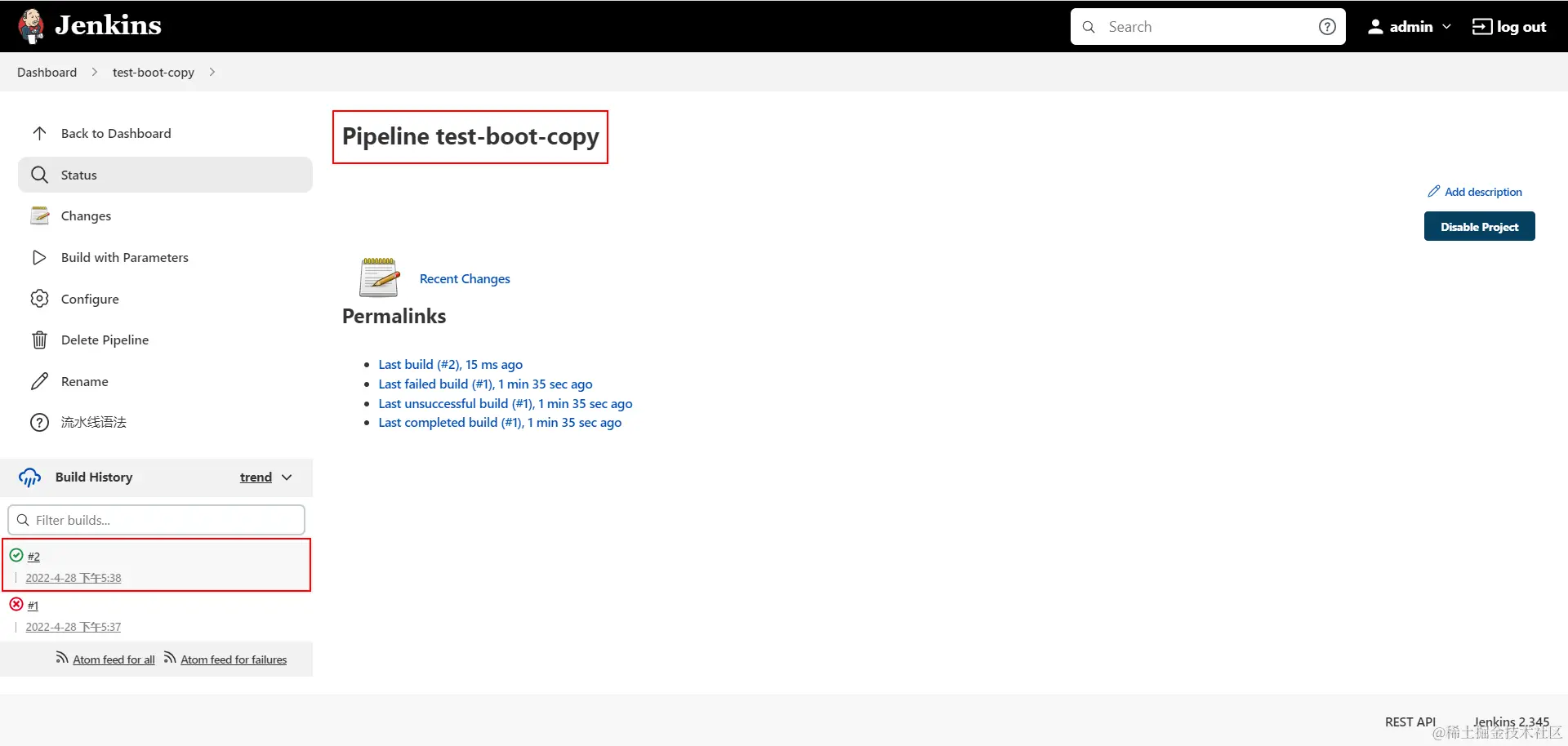The width and height of the screenshot is (1568, 746).
Task: Click the green success icon of build #2
Action: tap(16, 555)
